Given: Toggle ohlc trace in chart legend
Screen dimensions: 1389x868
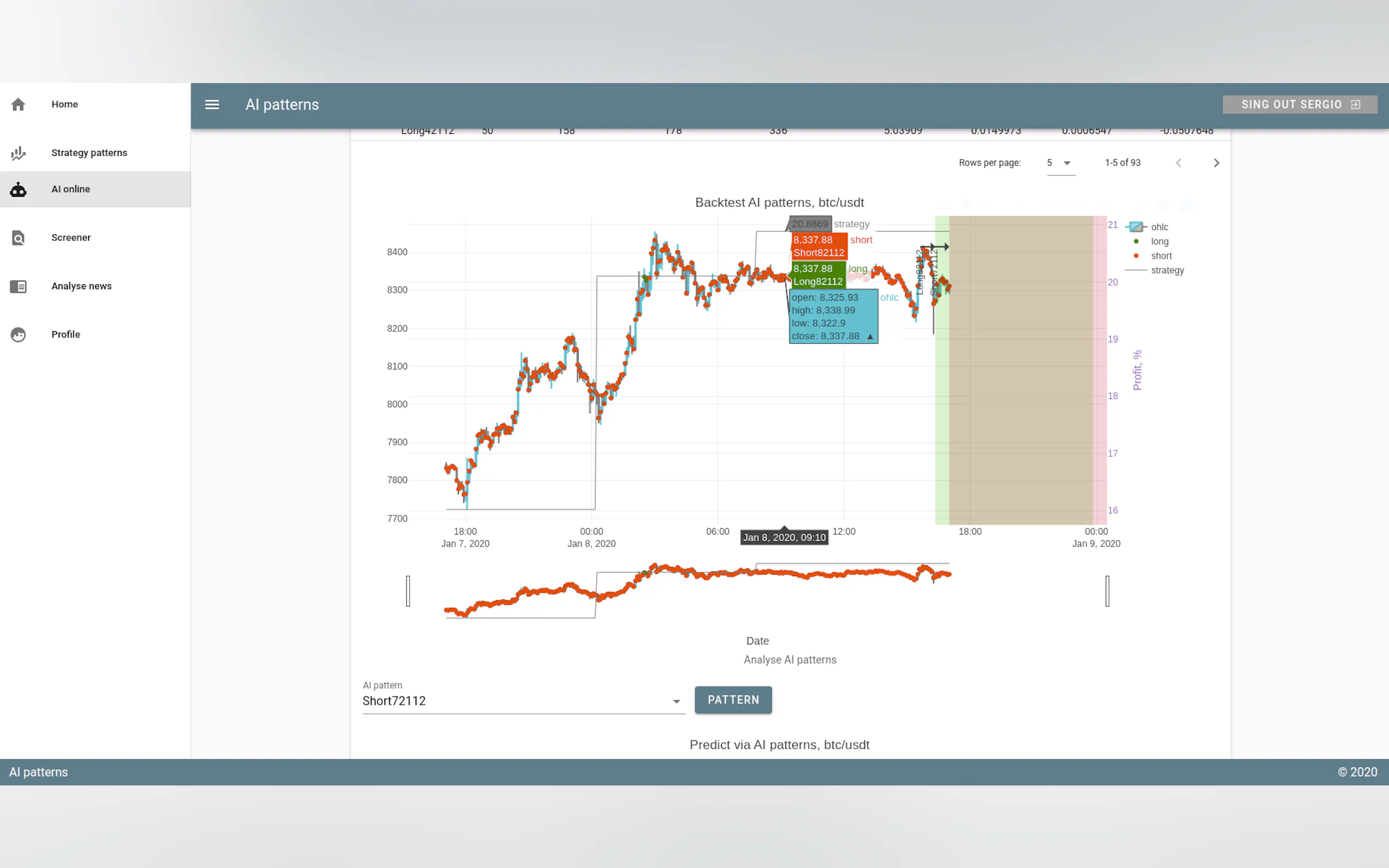Looking at the screenshot, I should point(1158,227).
